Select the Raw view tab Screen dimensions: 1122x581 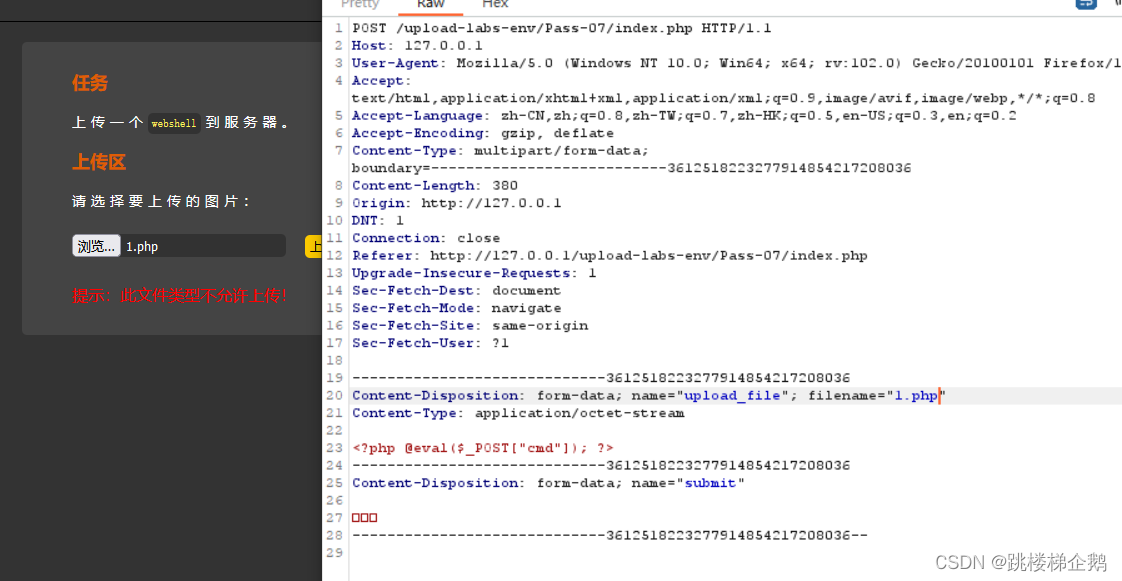tap(431, 4)
